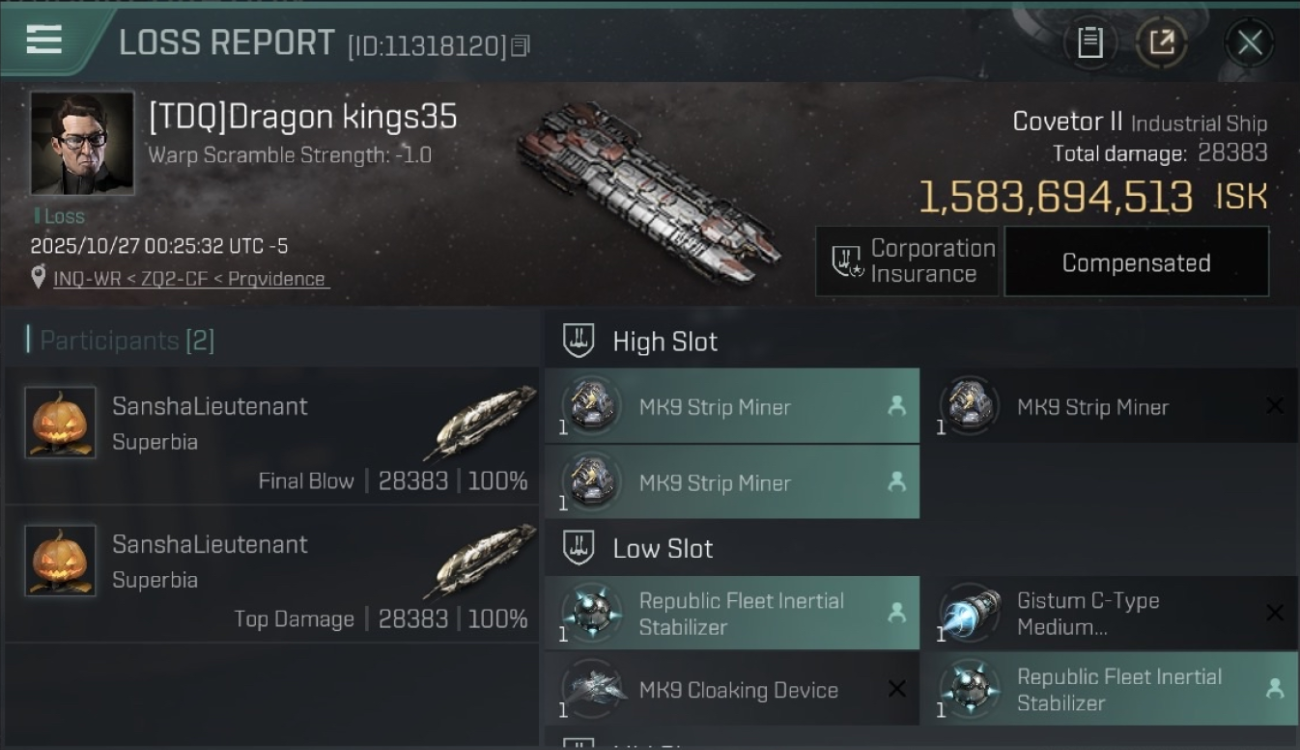Click the High Slot section header

point(664,342)
